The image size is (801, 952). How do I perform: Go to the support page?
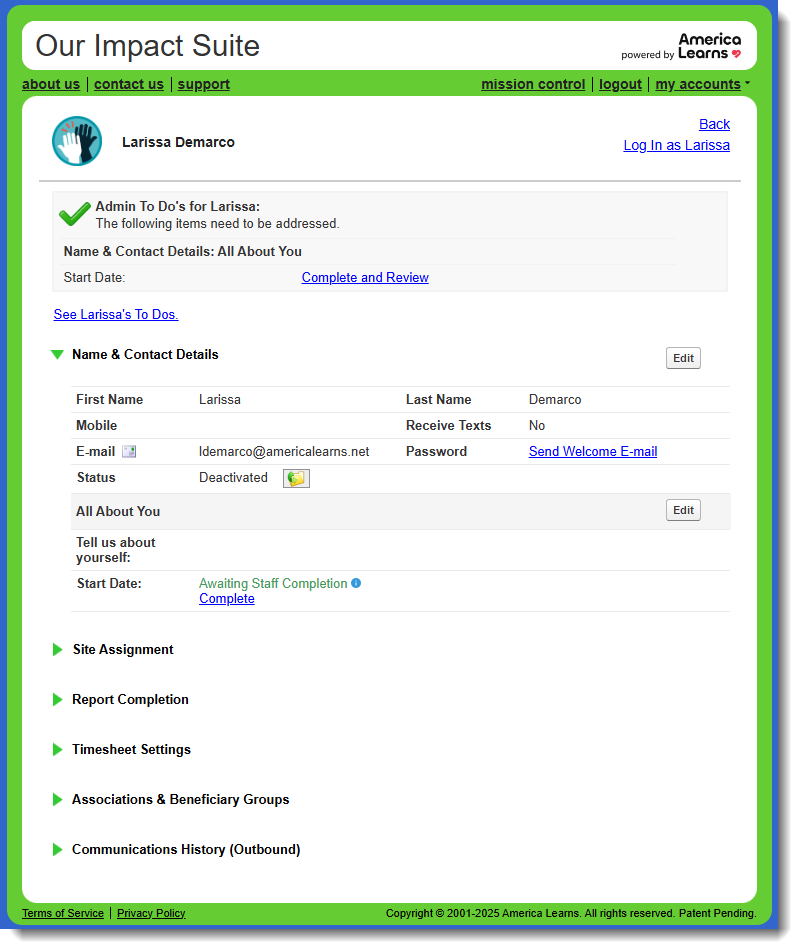(203, 84)
